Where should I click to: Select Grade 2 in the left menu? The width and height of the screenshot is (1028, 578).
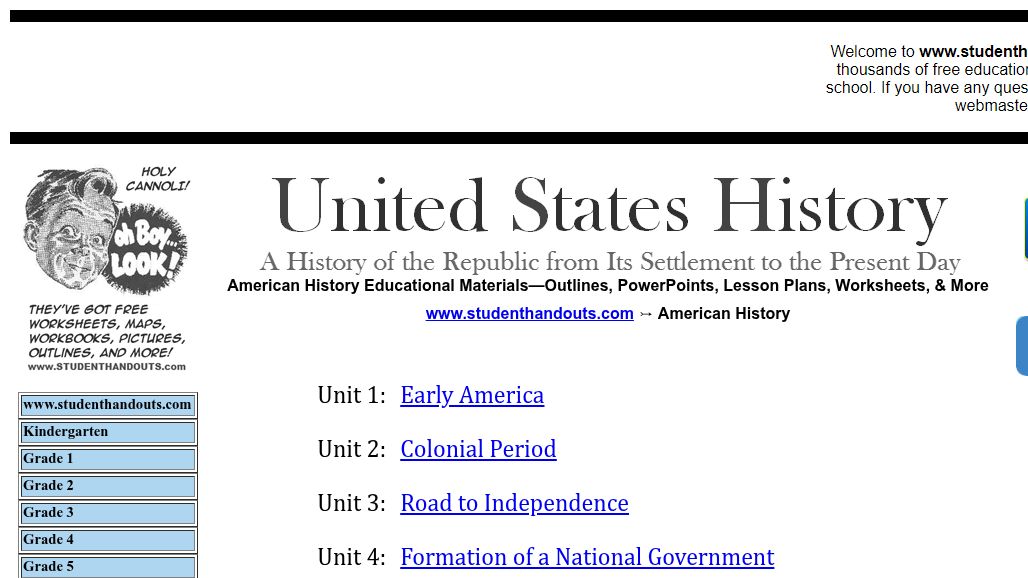click(107, 485)
